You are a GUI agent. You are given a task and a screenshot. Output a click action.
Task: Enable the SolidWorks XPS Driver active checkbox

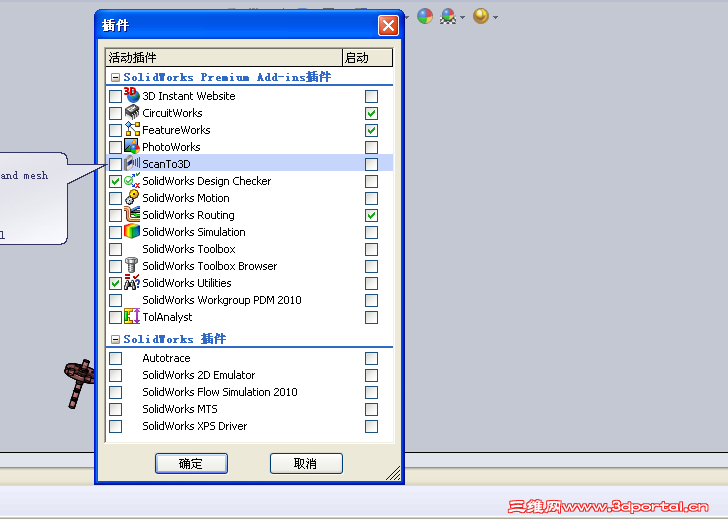(116, 426)
